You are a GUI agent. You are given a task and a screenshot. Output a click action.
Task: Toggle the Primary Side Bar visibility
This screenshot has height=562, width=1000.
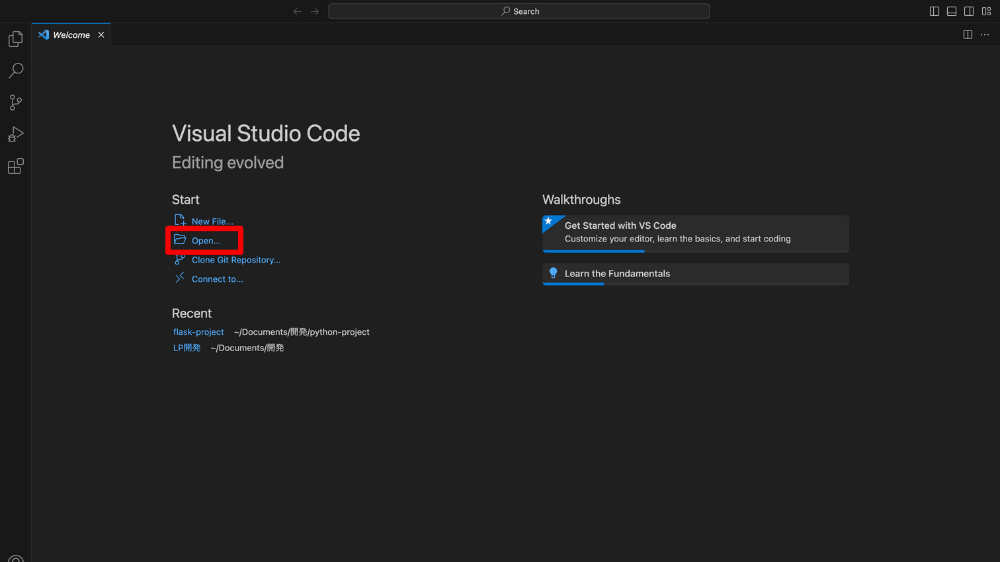point(934,12)
